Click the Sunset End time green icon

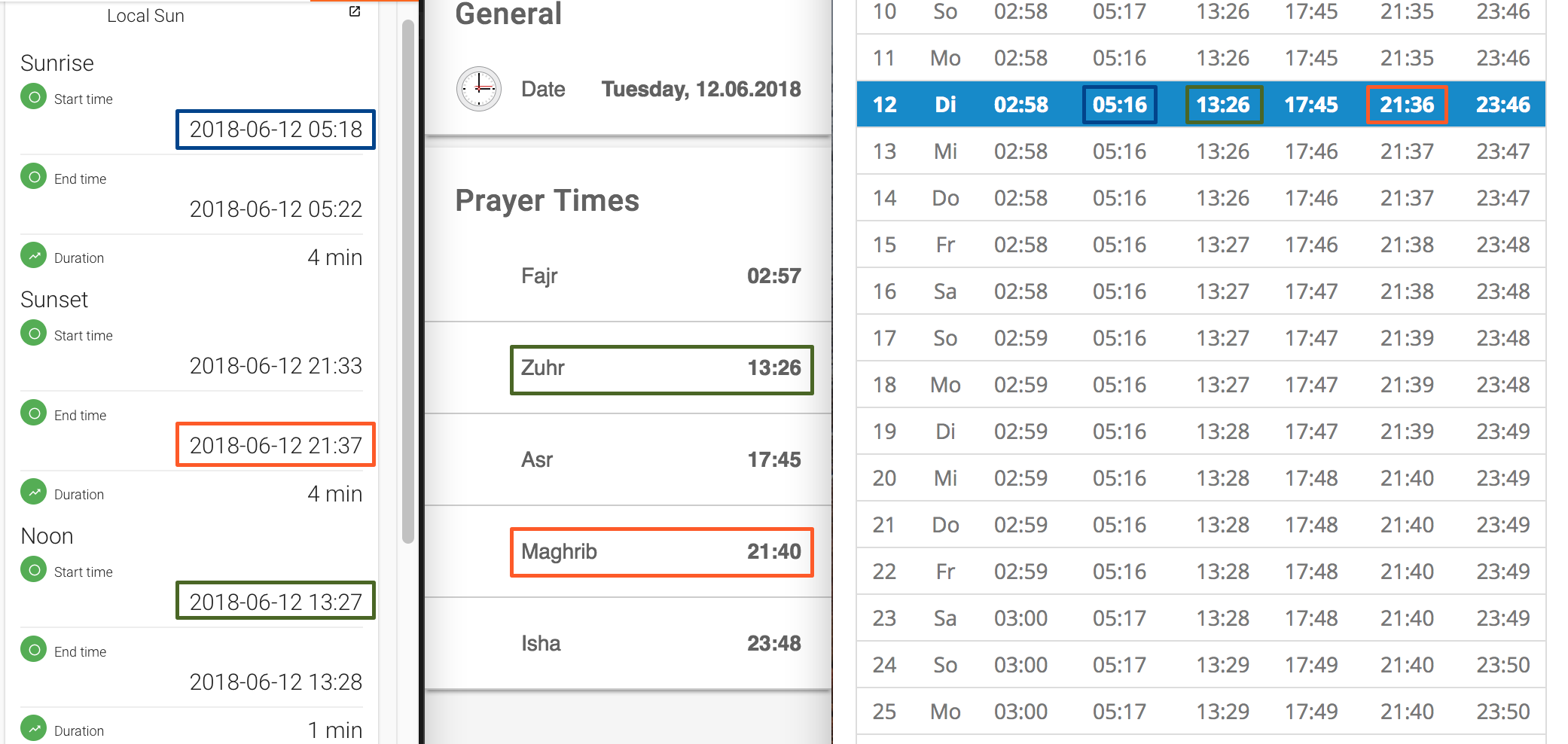[33, 414]
